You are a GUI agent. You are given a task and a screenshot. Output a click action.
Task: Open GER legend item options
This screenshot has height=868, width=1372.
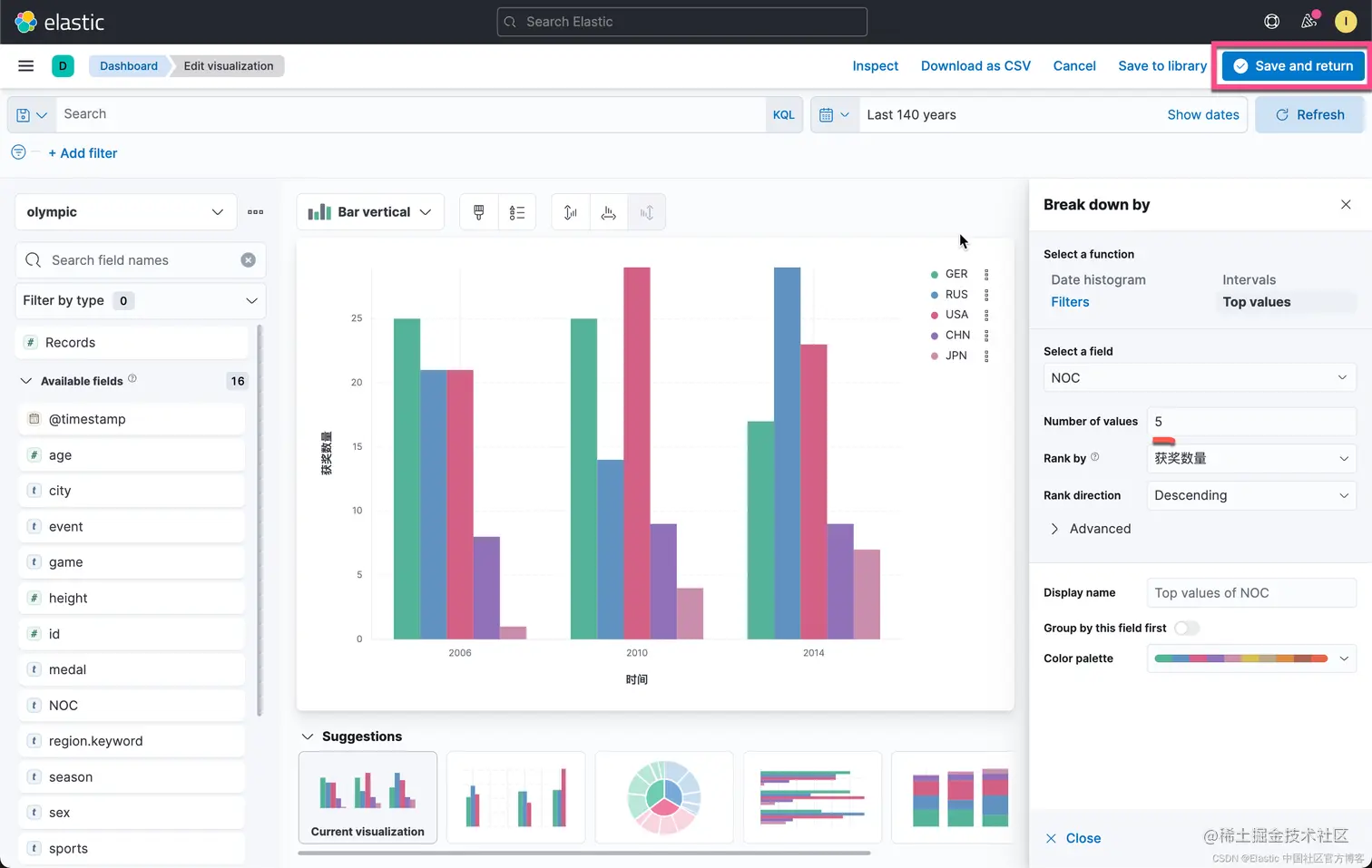(x=986, y=274)
